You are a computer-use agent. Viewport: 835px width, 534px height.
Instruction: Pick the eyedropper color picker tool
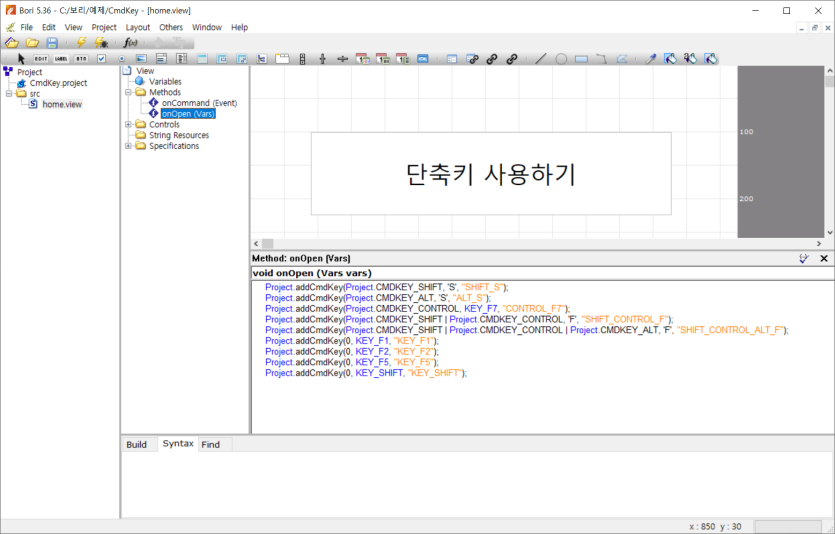[650, 59]
